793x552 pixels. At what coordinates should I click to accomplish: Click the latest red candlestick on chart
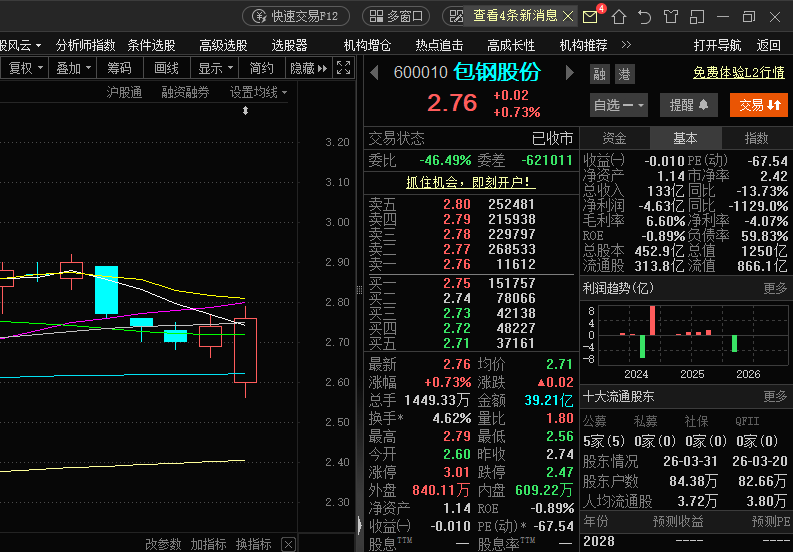[x=245, y=350]
